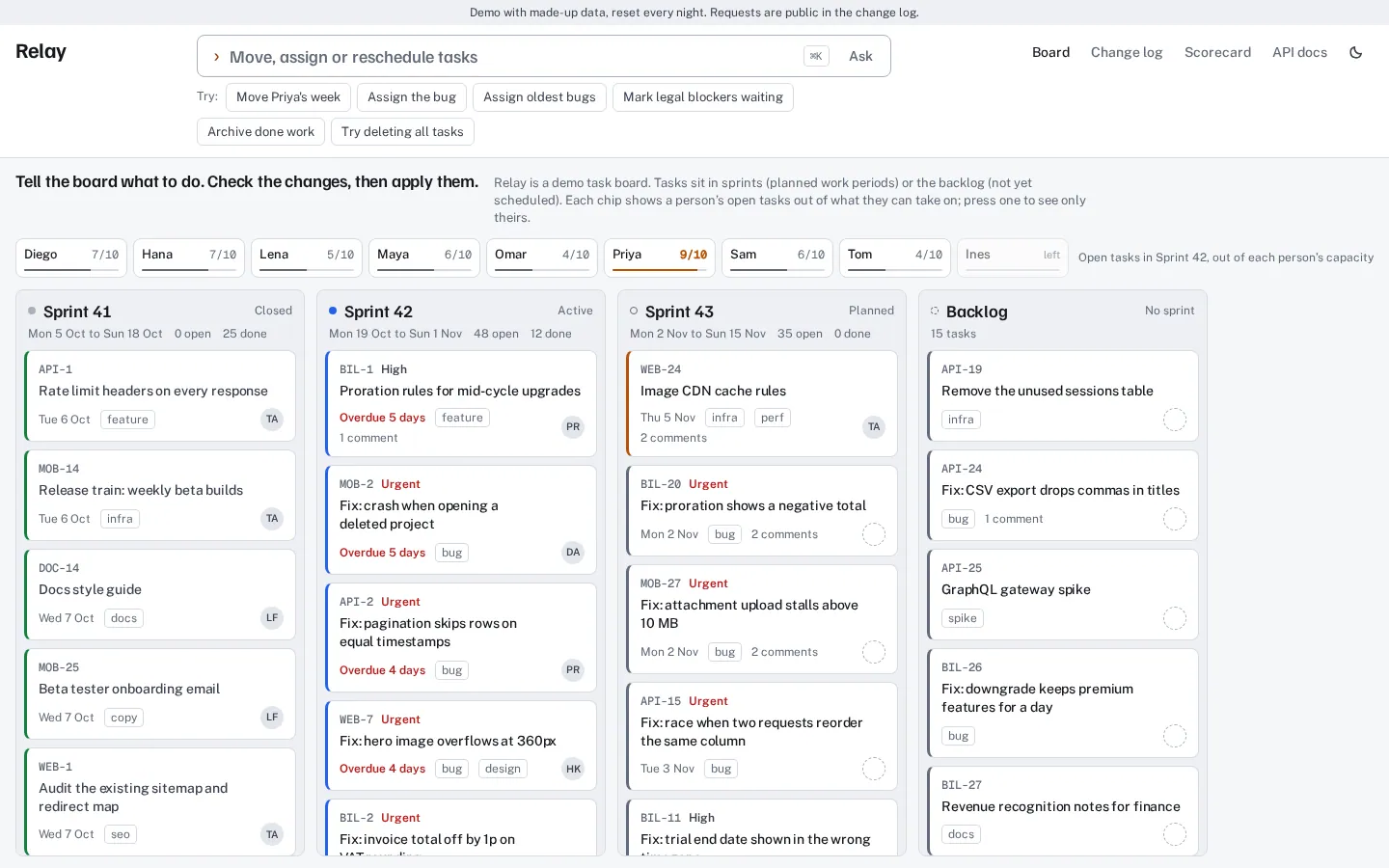The width and height of the screenshot is (1389, 868).
Task: Click HK avatar on WEB-7 card
Action: tap(573, 769)
